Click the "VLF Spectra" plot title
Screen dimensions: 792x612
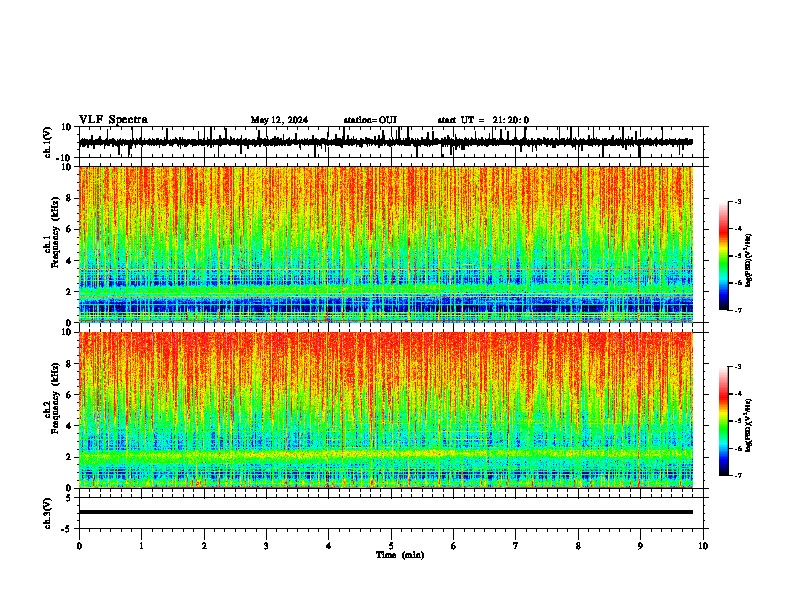pos(113,120)
